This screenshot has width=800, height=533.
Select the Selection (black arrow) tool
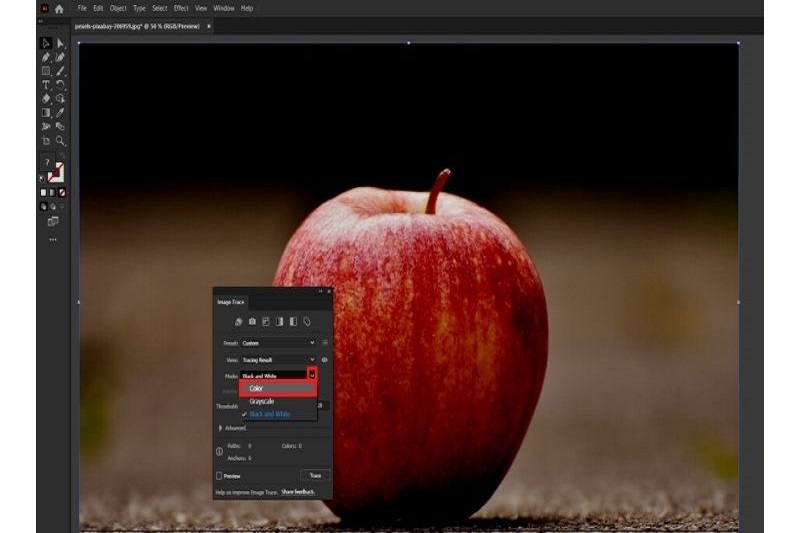(46, 43)
